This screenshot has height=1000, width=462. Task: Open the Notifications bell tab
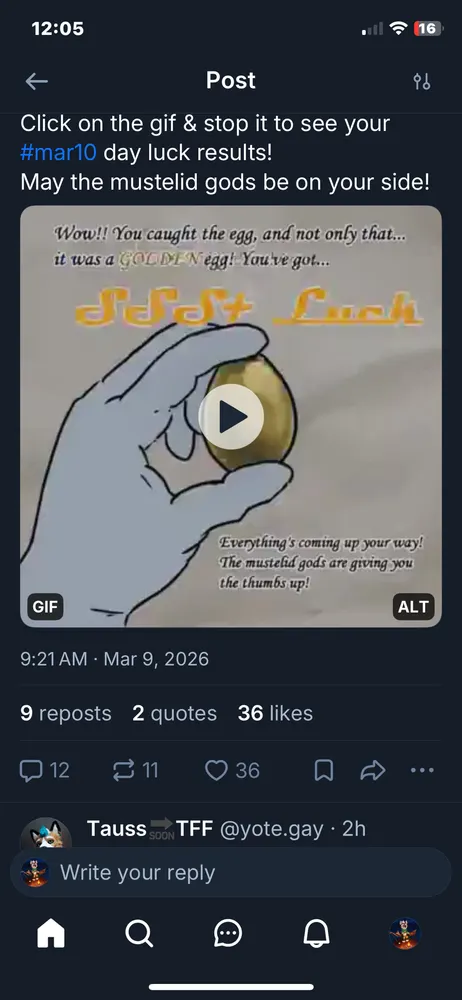316,935
